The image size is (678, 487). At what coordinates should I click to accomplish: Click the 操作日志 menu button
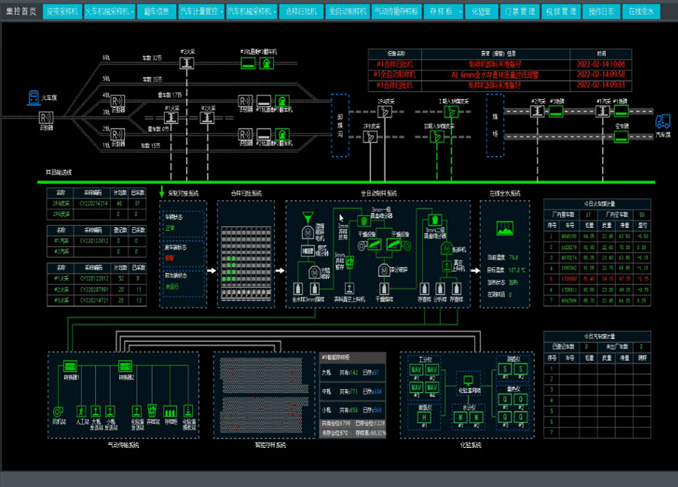600,12
